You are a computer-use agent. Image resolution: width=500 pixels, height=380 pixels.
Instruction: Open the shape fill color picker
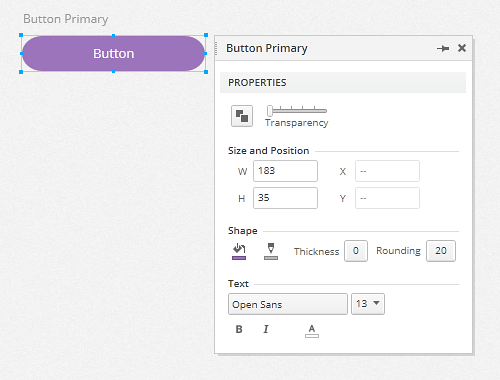(239, 251)
